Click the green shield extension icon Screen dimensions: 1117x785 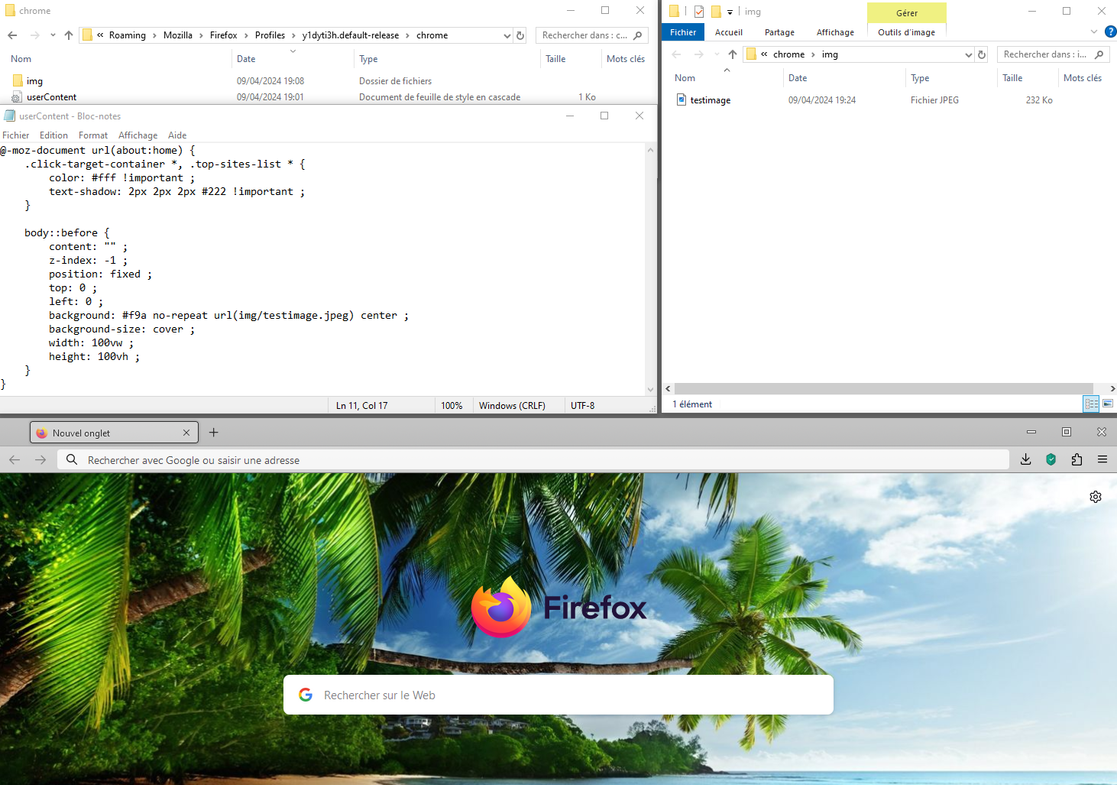pyautogui.click(x=1051, y=460)
